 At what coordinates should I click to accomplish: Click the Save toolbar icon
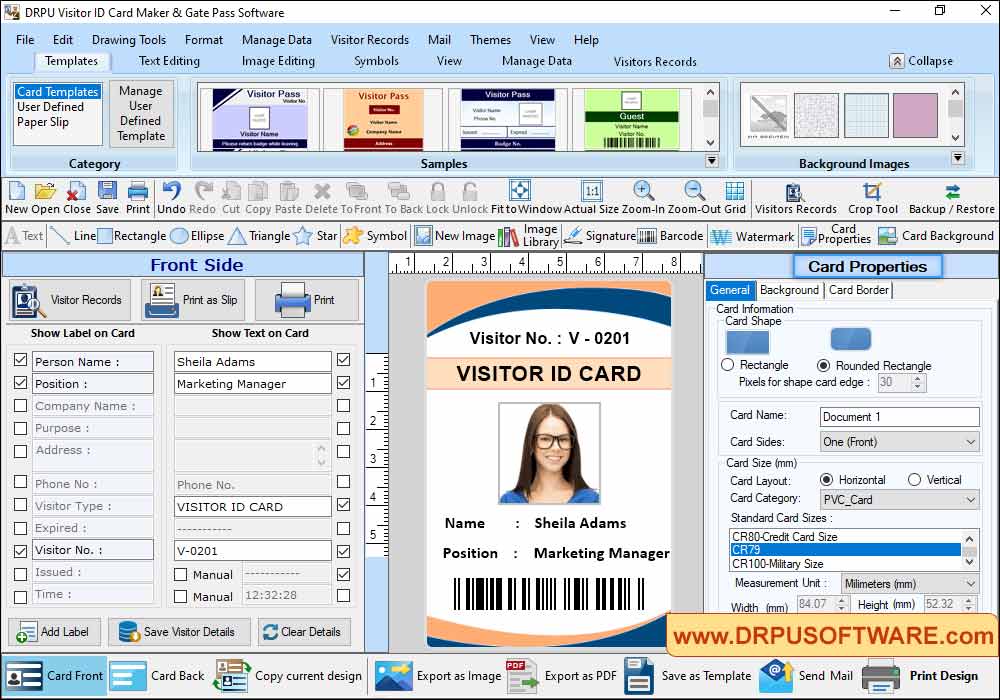[107, 198]
